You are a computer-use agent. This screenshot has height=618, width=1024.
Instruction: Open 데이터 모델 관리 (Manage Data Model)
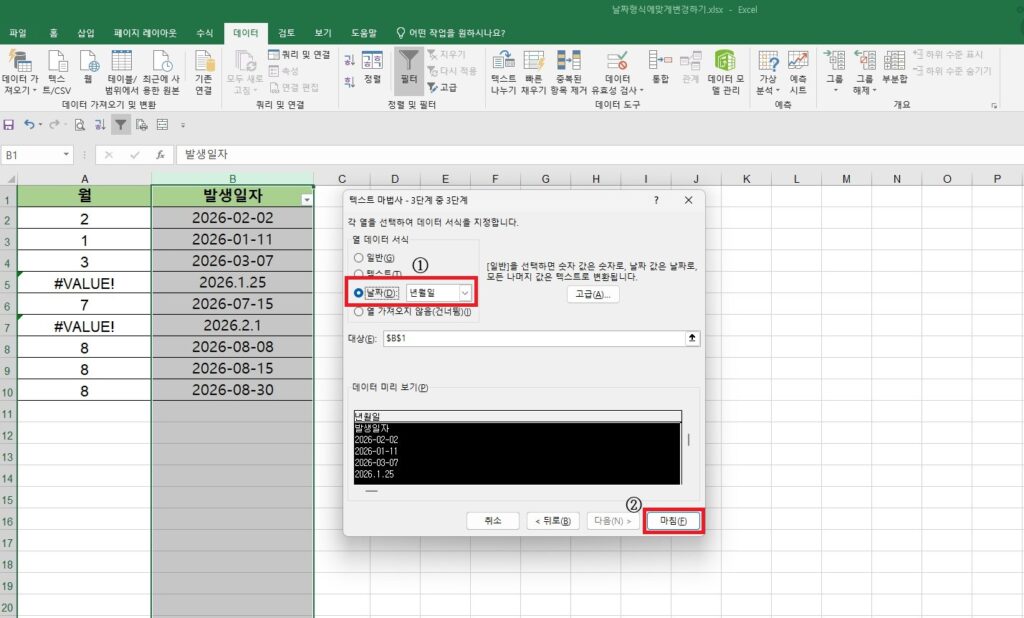pos(726,72)
